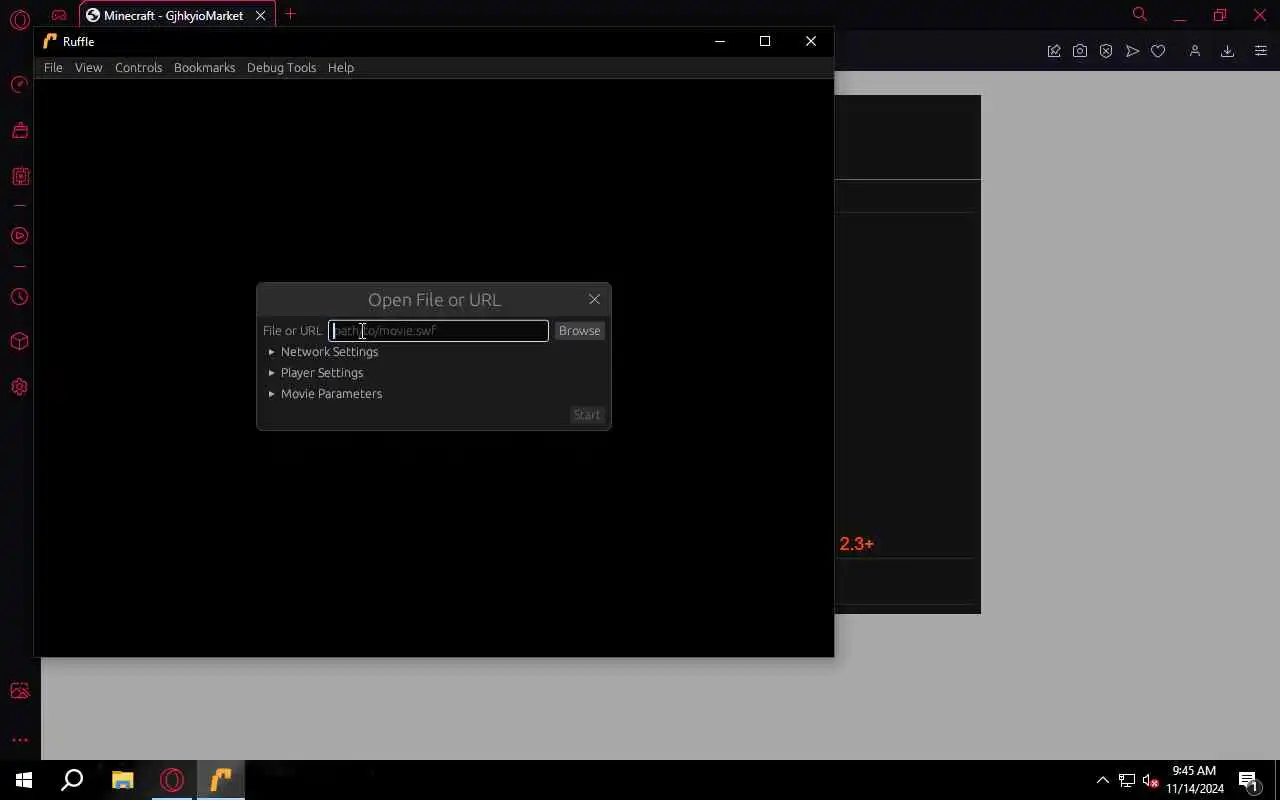Click the Ruffle taskbar icon

point(221,780)
